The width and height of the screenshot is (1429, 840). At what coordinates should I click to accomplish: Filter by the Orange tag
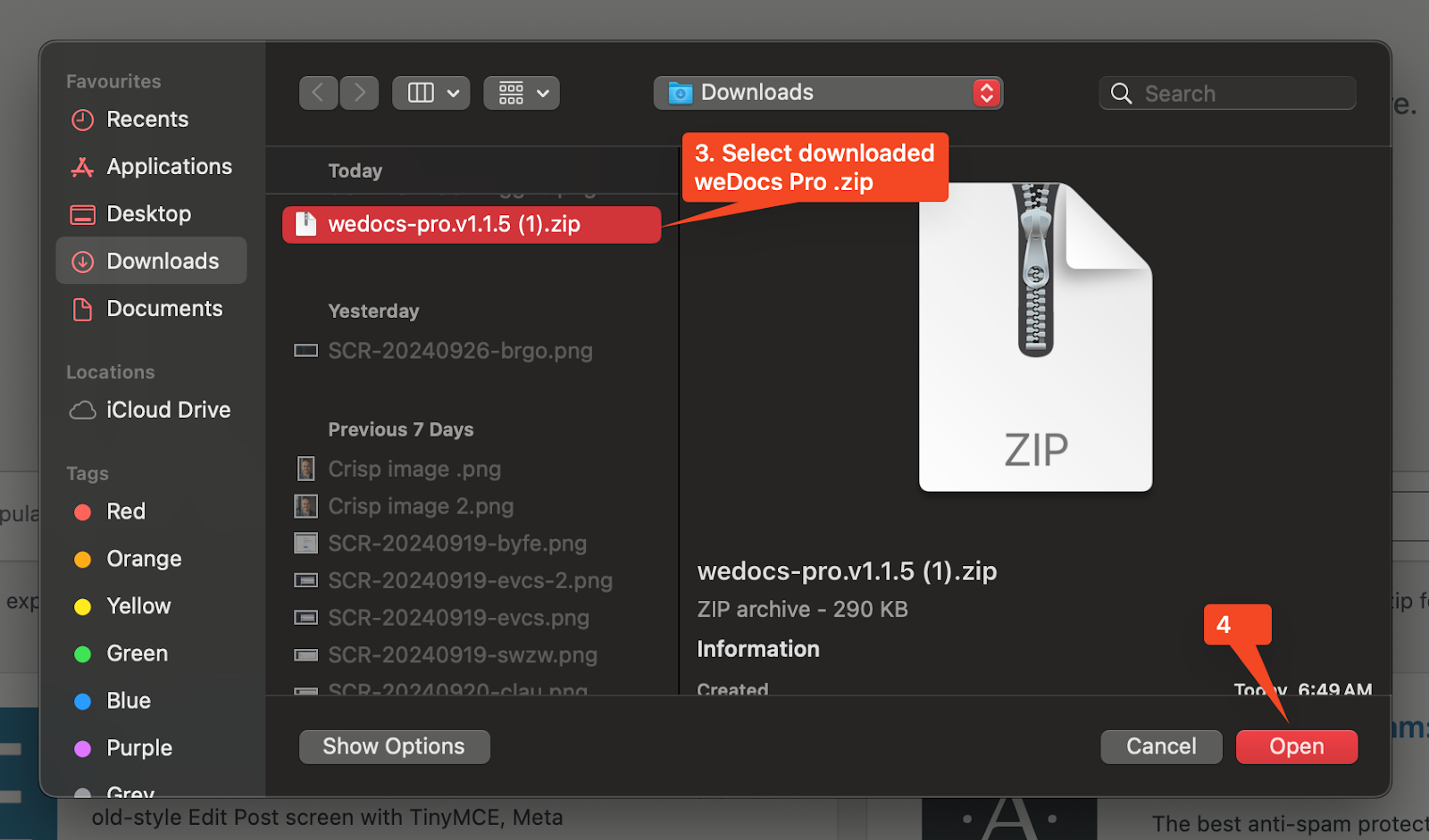144,559
